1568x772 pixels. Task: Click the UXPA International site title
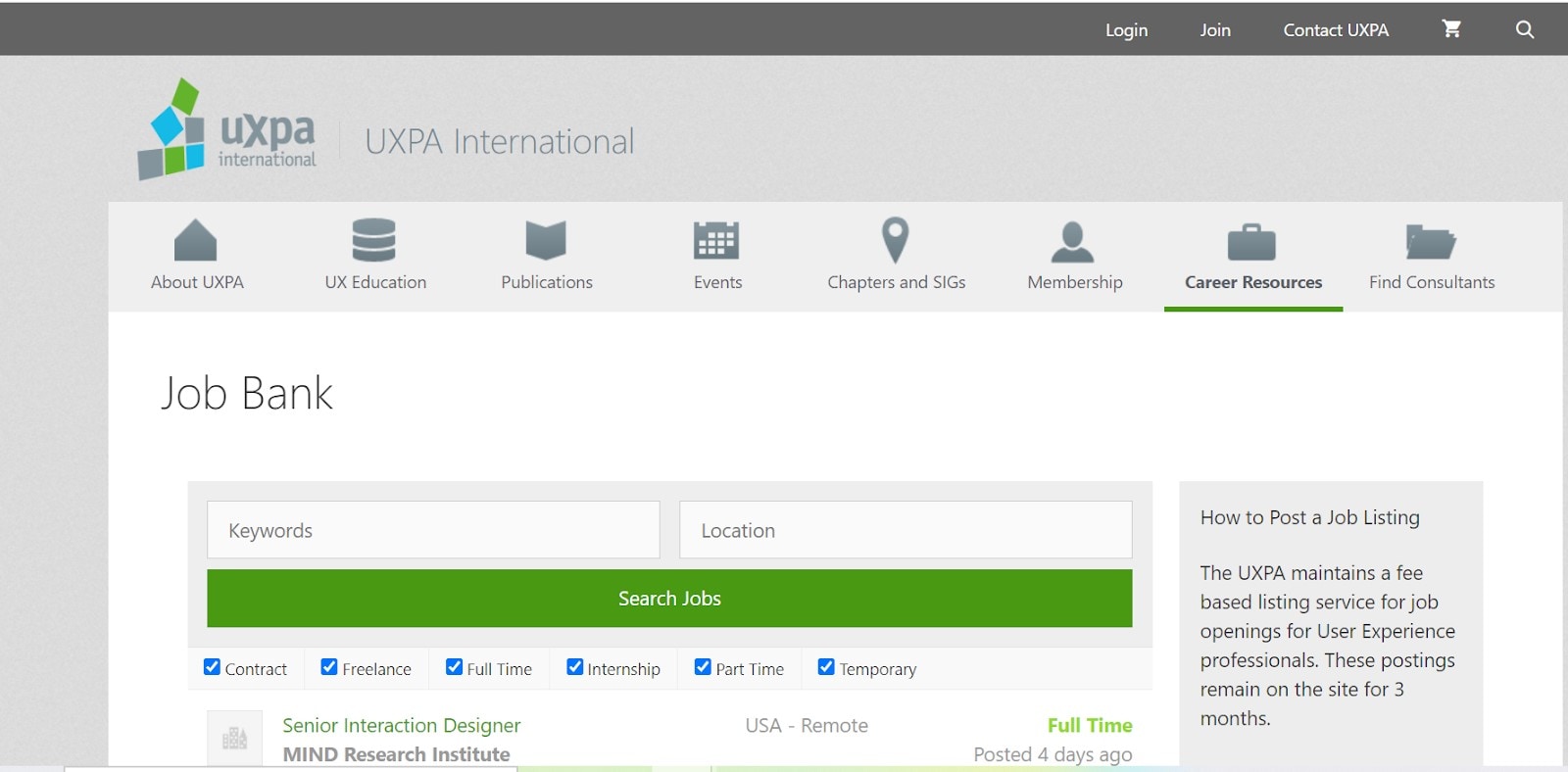pos(499,142)
